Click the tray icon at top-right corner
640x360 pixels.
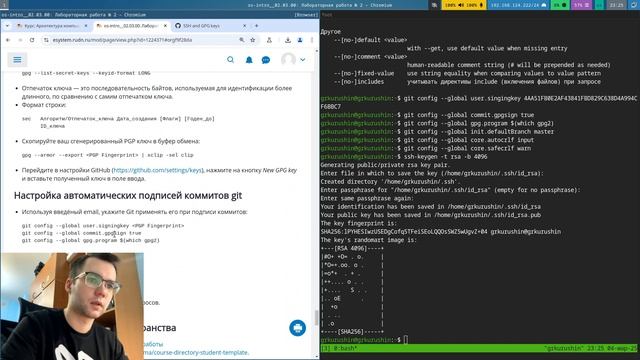pos(634,5)
